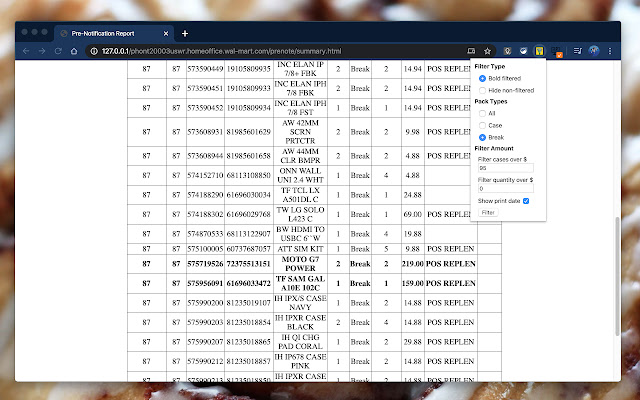Select the ONN WALL UNI 2.4 WHT cell
The width and height of the screenshot is (640, 400).
point(300,176)
